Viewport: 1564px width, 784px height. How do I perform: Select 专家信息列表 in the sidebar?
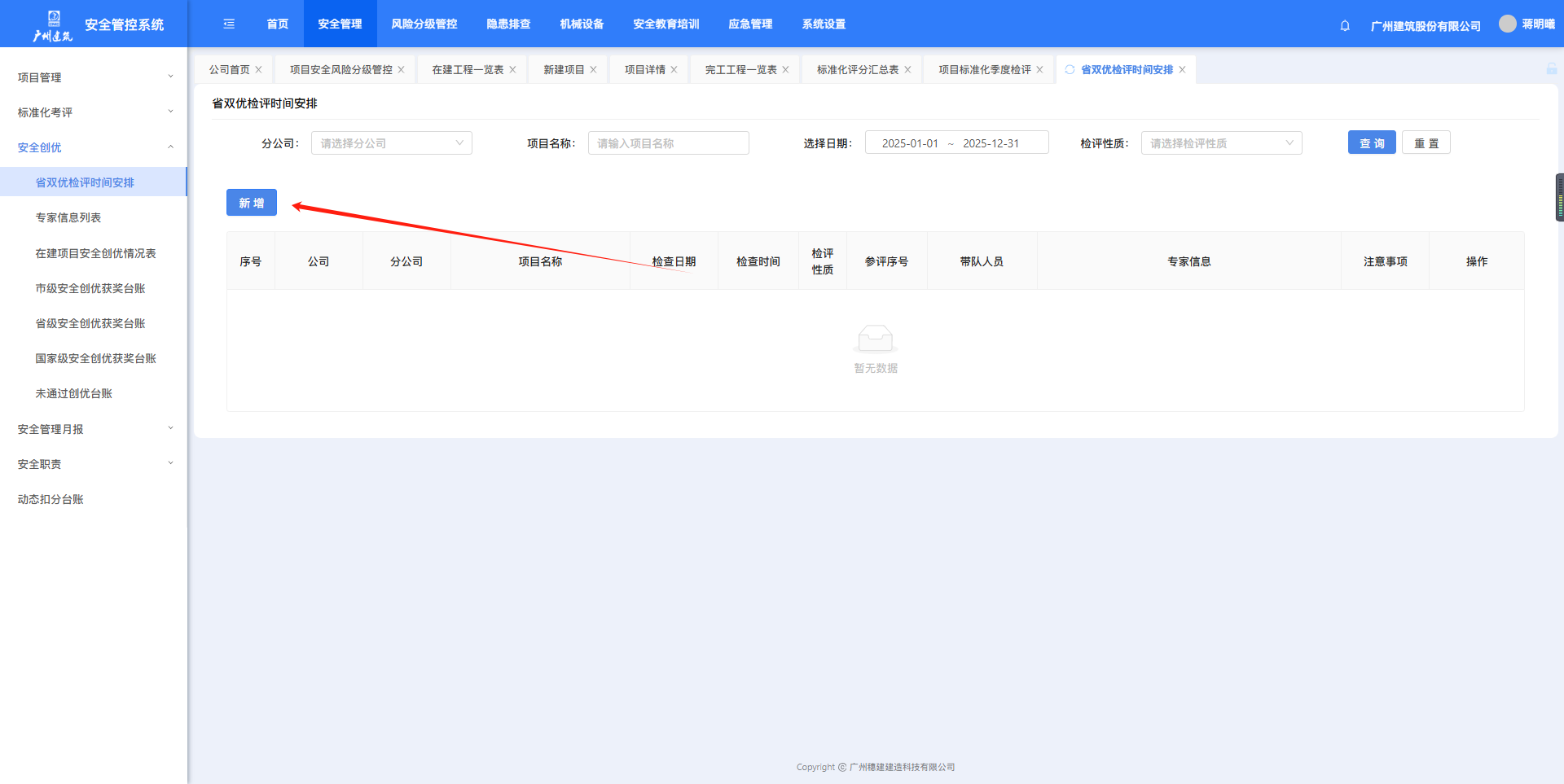coord(68,217)
